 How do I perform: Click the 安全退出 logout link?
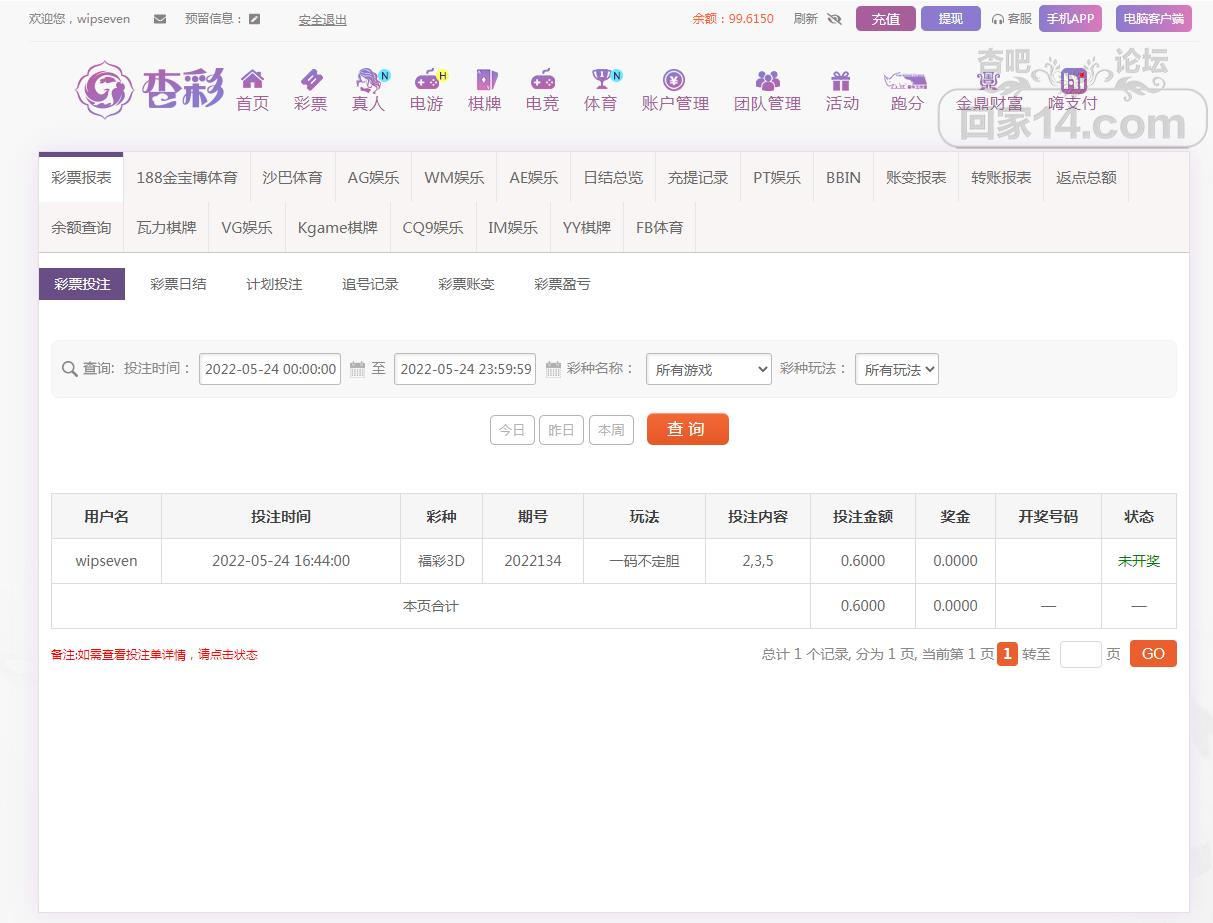pos(322,19)
